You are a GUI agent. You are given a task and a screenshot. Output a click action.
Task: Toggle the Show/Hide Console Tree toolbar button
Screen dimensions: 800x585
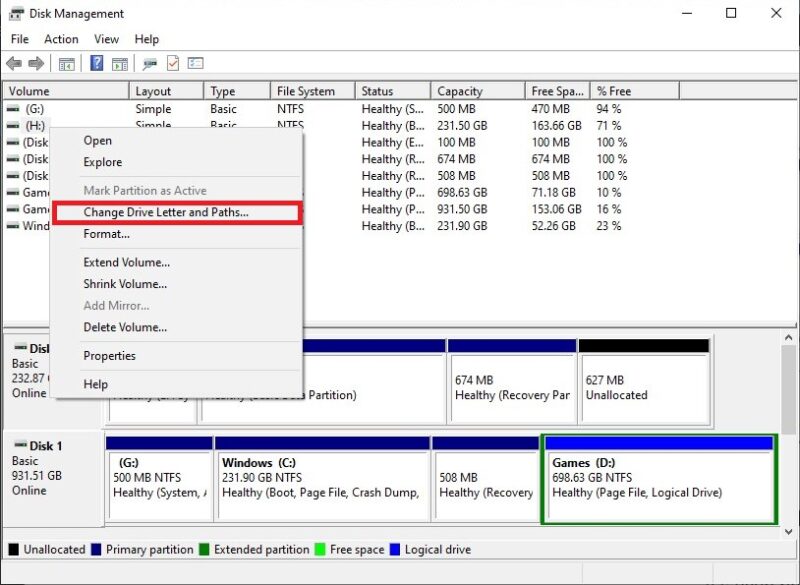[x=66, y=63]
